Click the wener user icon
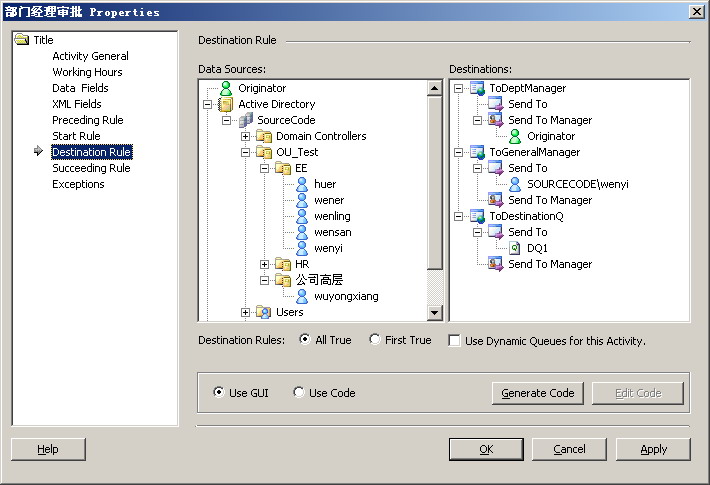The image size is (710, 485). coord(302,200)
